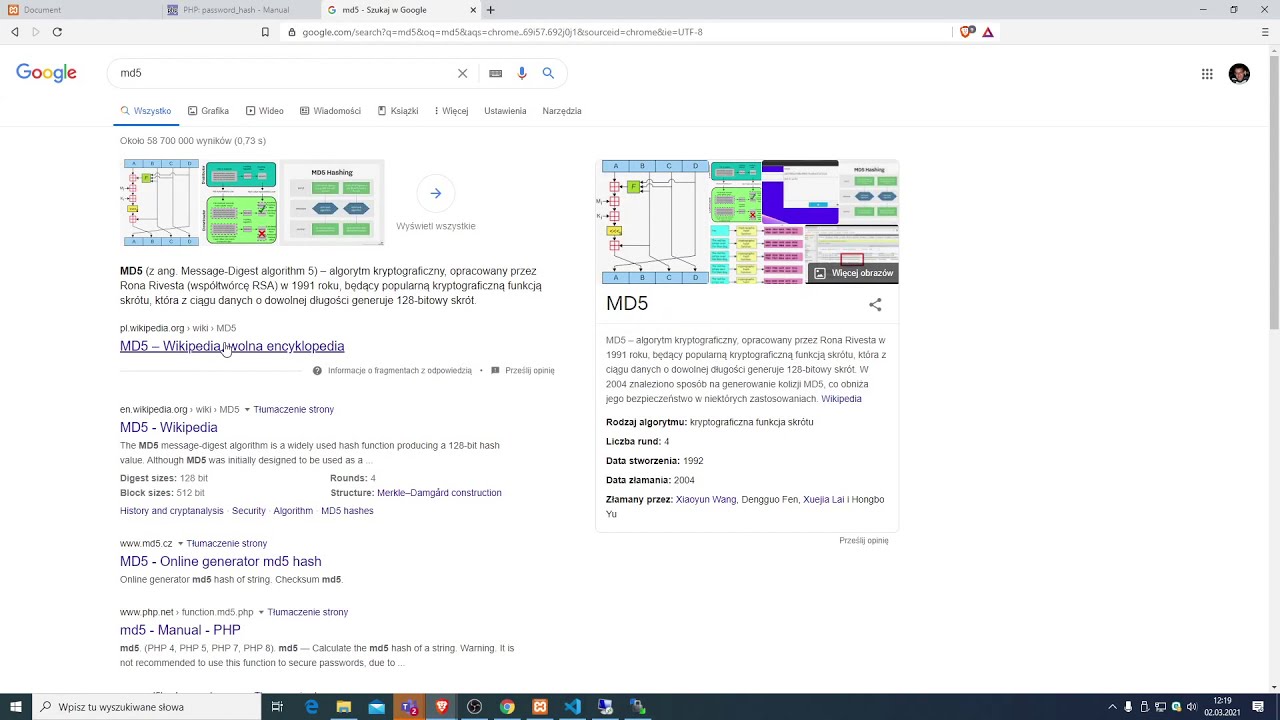Reload the current page
The image size is (1280, 720).
57,32
